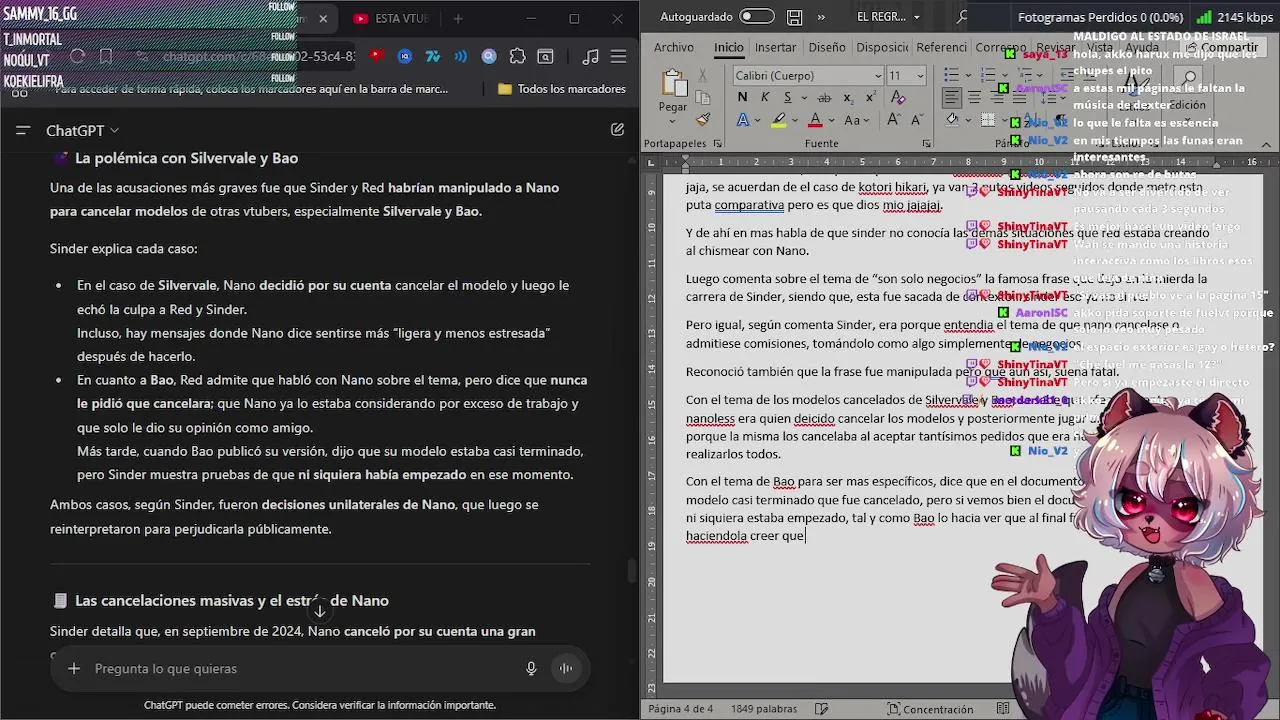Open the Todos los marcadores bookmarks folder

tap(561, 89)
